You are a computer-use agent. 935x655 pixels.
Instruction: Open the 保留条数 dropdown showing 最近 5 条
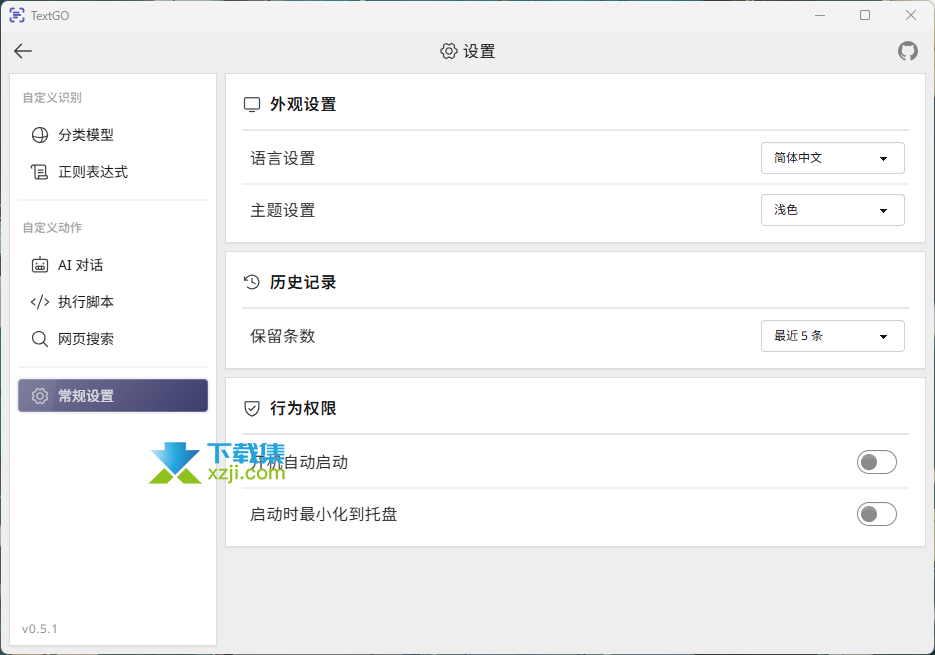[833, 336]
